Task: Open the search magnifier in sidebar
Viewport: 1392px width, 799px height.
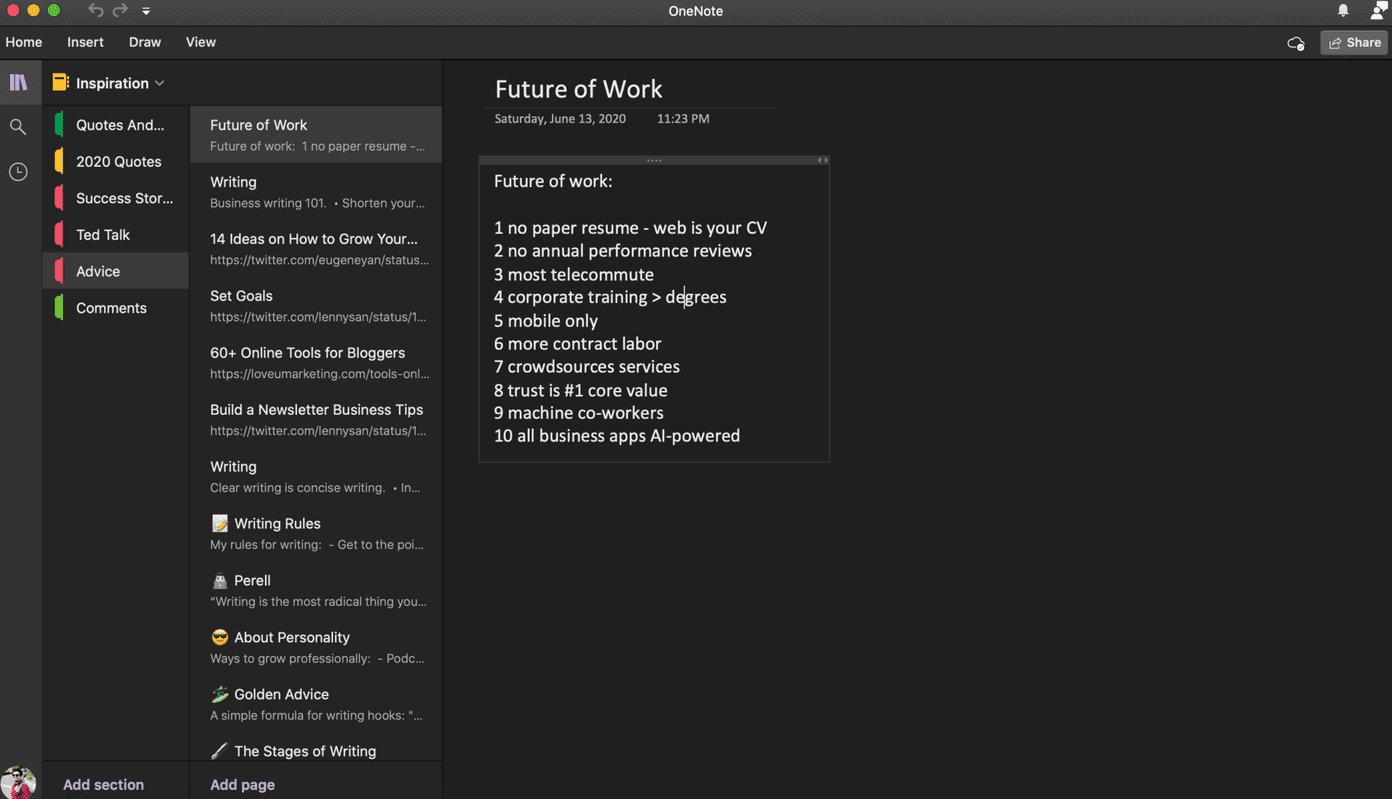Action: point(18,127)
